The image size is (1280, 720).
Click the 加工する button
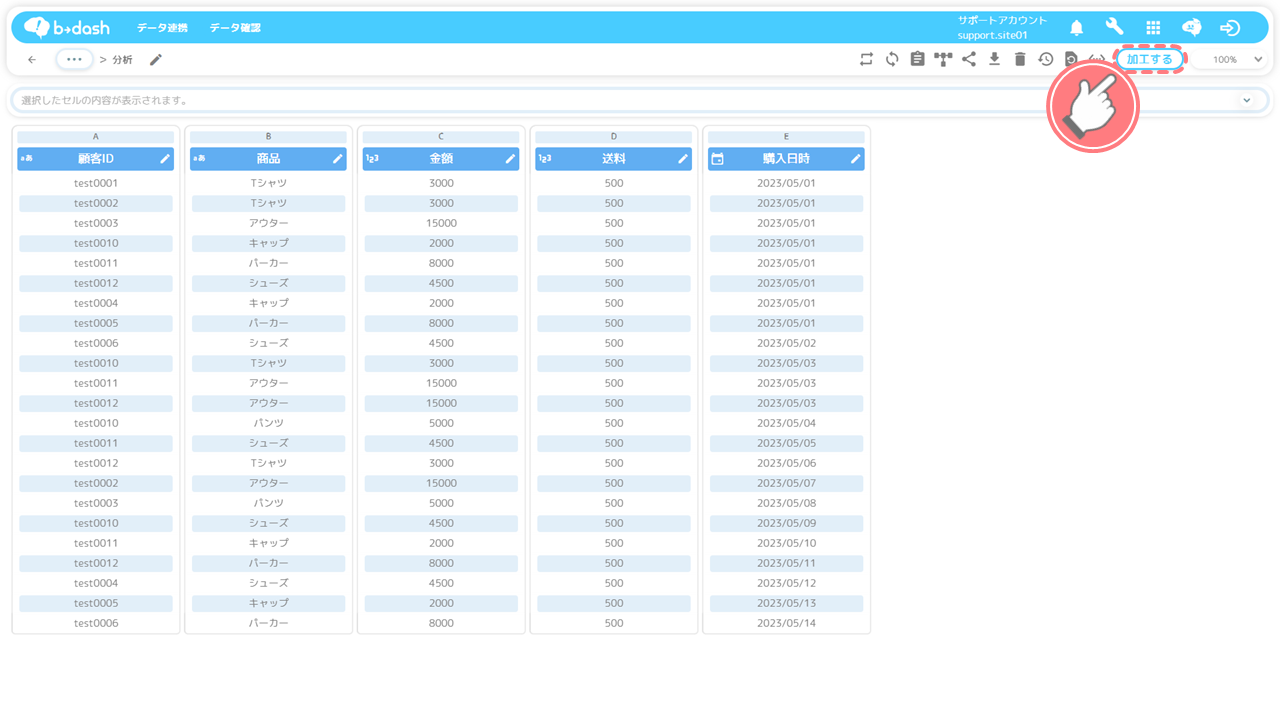pos(1149,60)
